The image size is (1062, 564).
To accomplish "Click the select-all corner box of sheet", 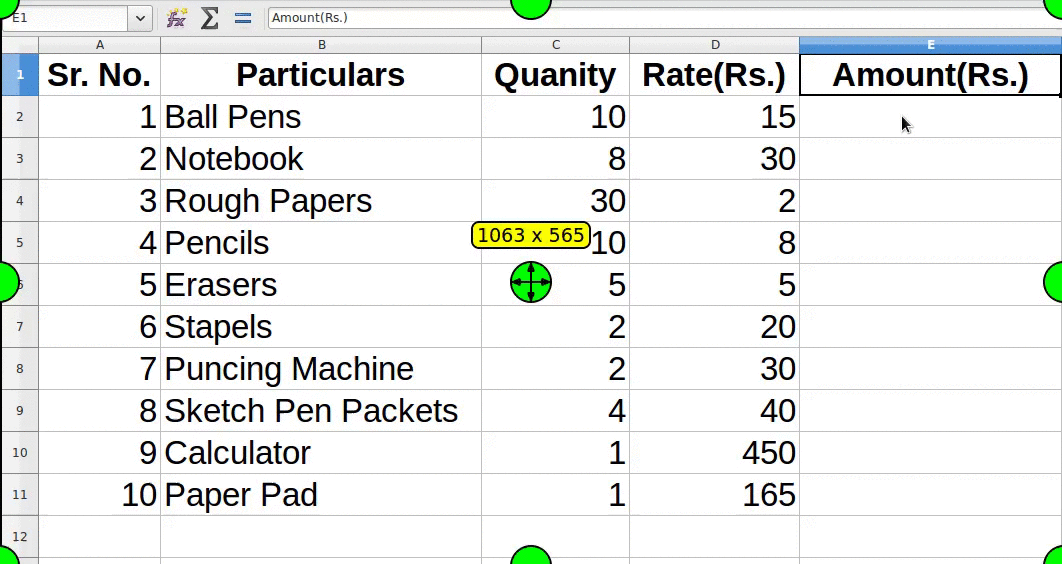I will tap(20, 45).
